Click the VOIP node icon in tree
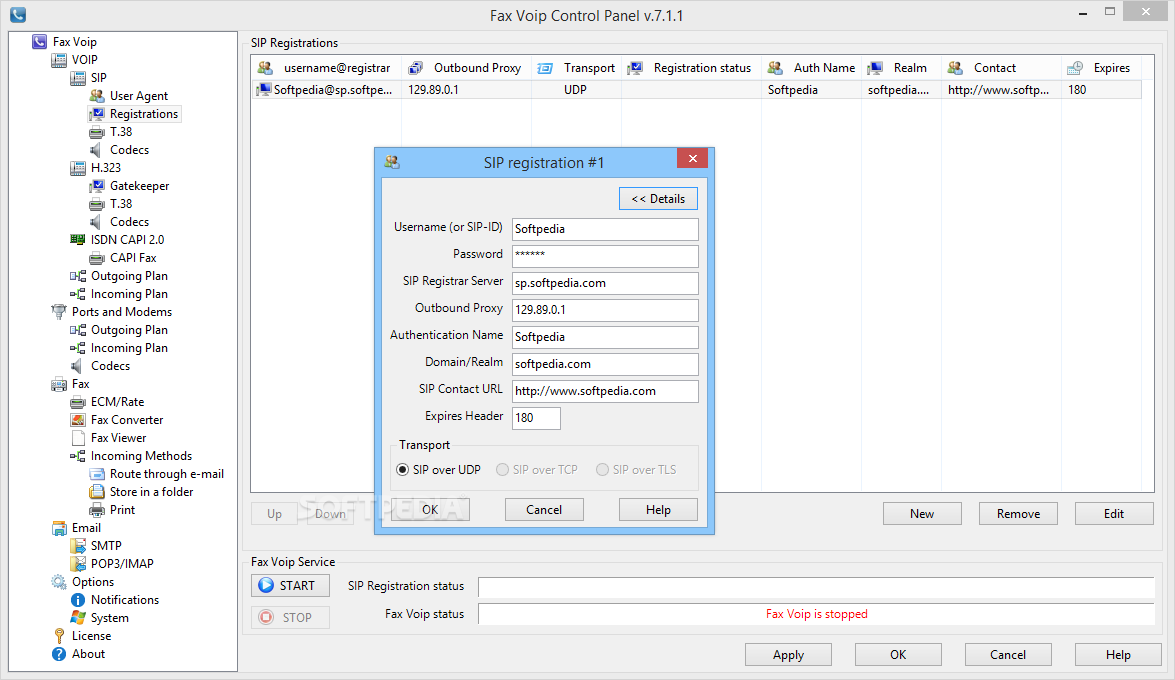The width and height of the screenshot is (1175, 680). (58, 59)
